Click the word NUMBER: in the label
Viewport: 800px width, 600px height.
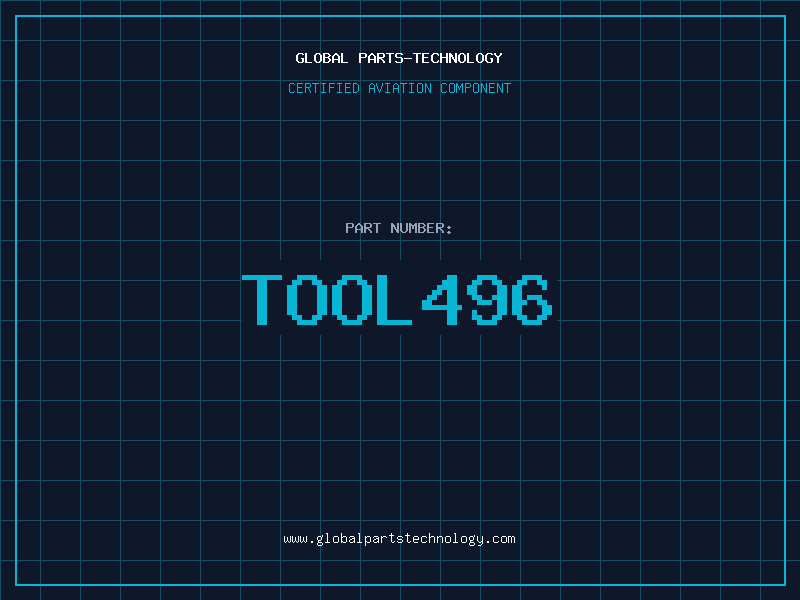pyautogui.click(x=422, y=228)
